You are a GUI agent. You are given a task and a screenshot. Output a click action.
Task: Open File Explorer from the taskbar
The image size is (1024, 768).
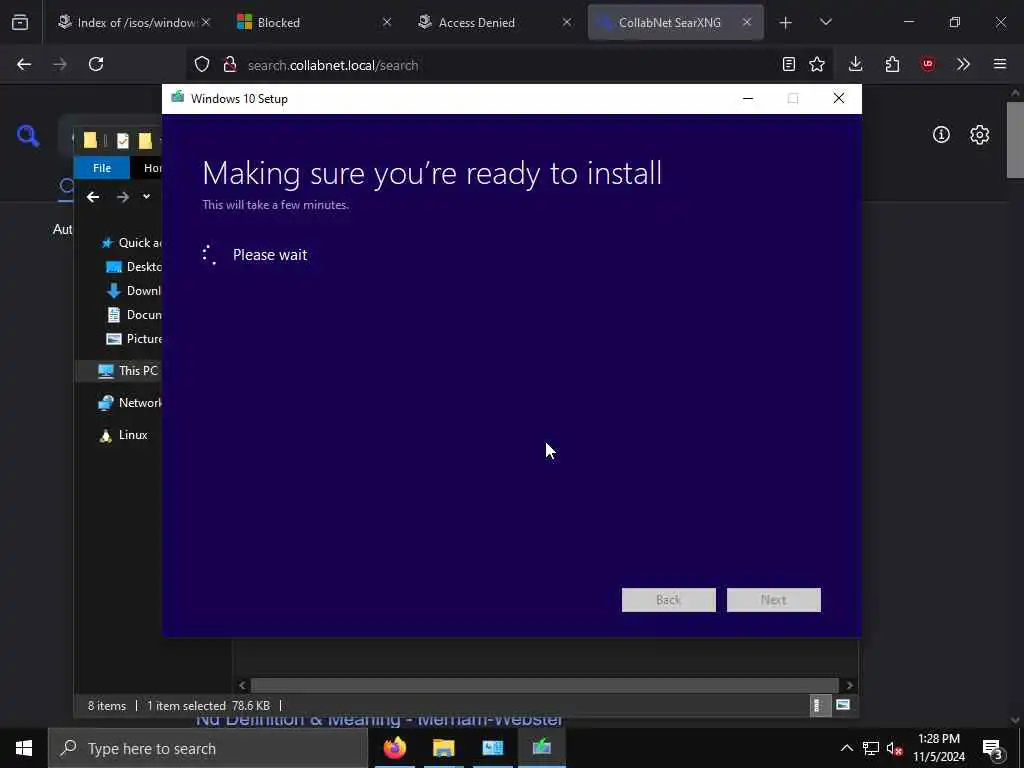(443, 748)
